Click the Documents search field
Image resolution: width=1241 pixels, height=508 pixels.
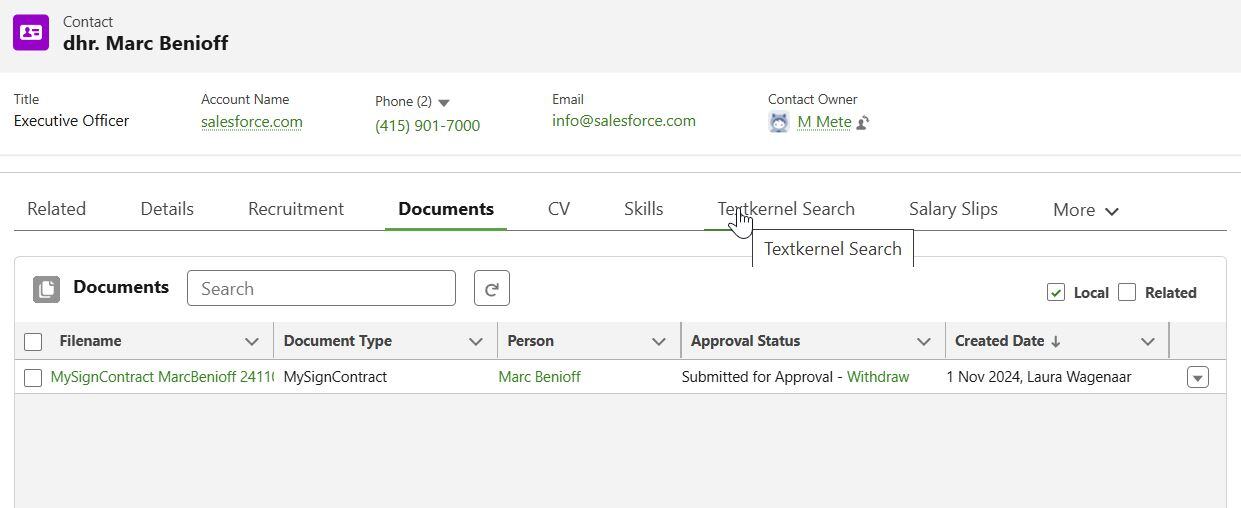click(x=321, y=289)
